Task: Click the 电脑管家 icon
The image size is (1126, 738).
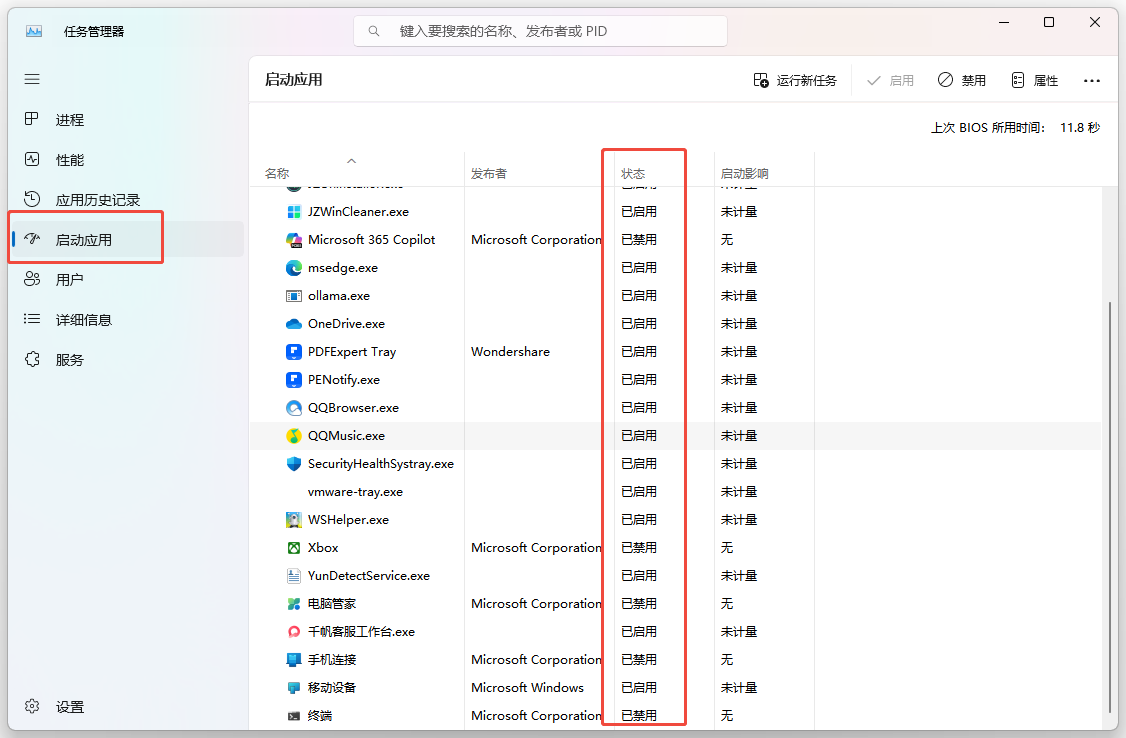Action: (294, 604)
